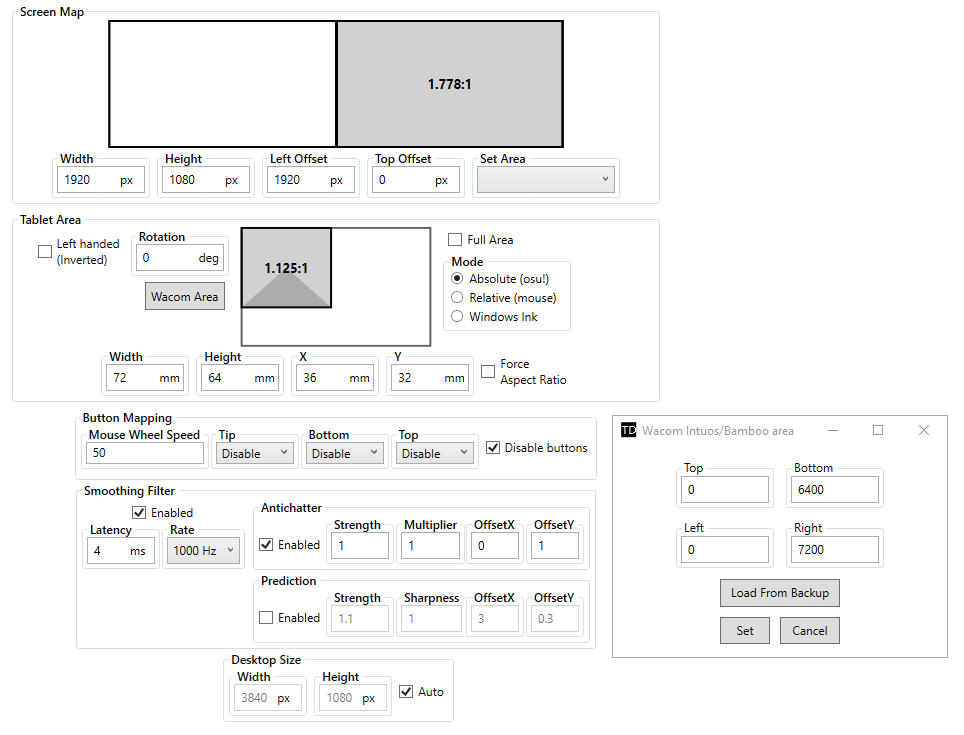This screenshot has width=964, height=735.
Task: Maximize the Wacom Intuos/Bamboo area dialog
Action: (878, 430)
